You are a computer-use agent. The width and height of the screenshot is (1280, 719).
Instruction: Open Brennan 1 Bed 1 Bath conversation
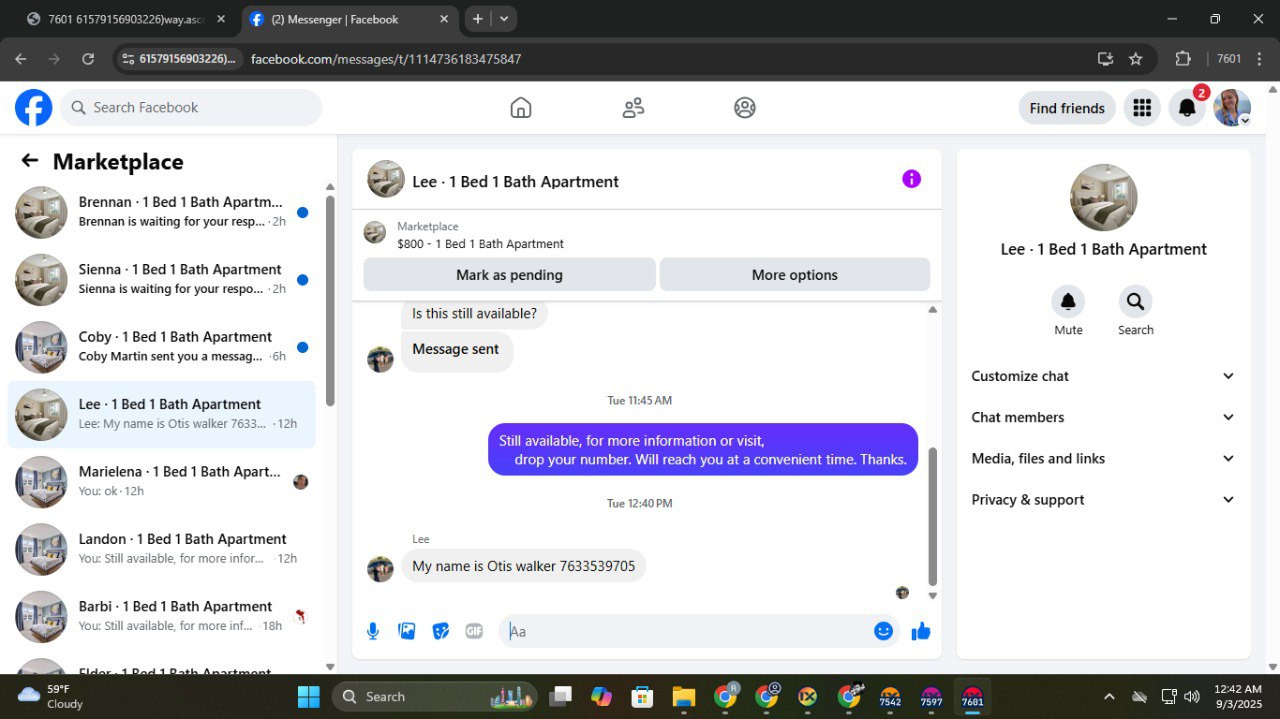pos(162,212)
